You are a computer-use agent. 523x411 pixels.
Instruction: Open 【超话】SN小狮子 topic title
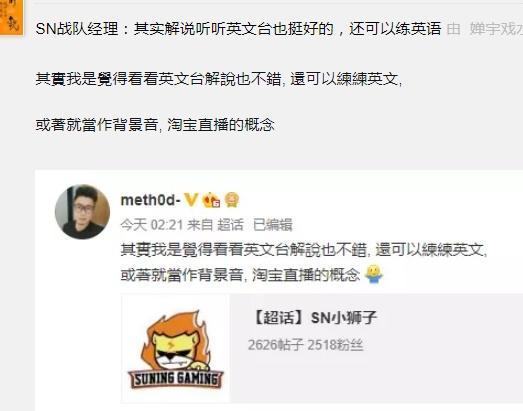pyautogui.click(x=315, y=318)
